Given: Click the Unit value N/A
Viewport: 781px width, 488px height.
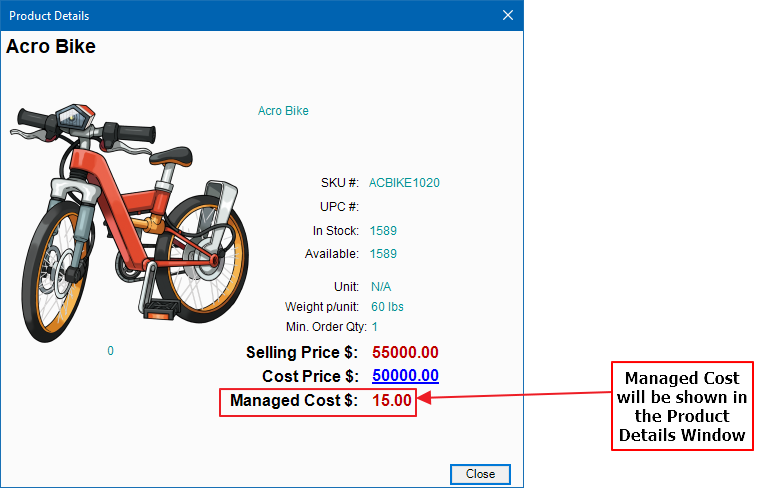Looking at the screenshot, I should (x=380, y=286).
